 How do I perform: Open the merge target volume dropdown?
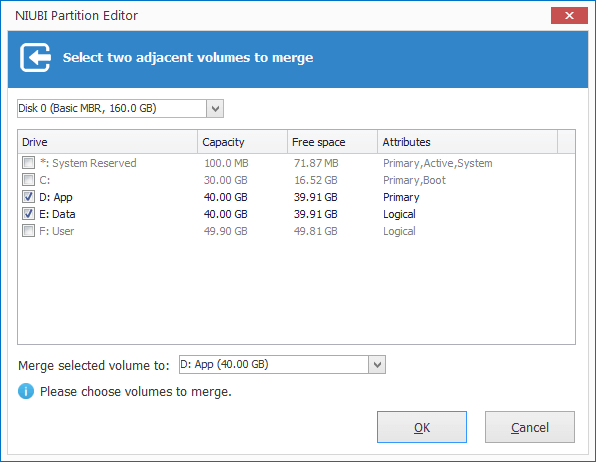point(282,364)
